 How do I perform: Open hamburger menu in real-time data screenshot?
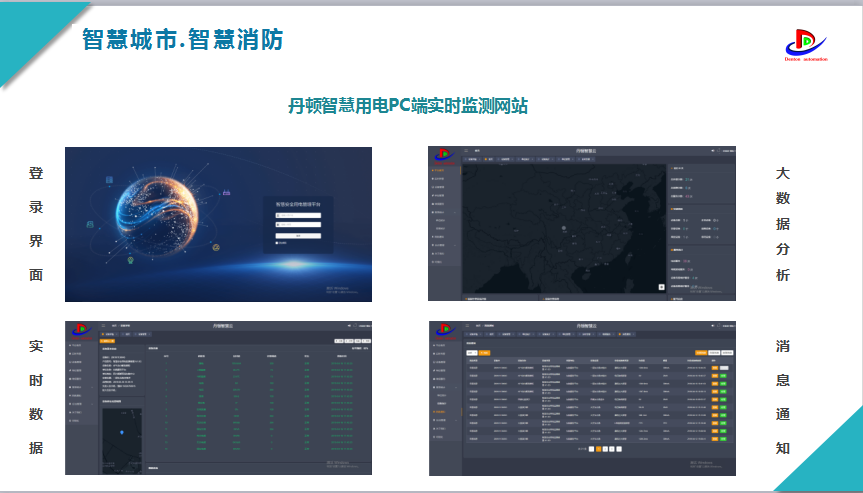[103, 325]
